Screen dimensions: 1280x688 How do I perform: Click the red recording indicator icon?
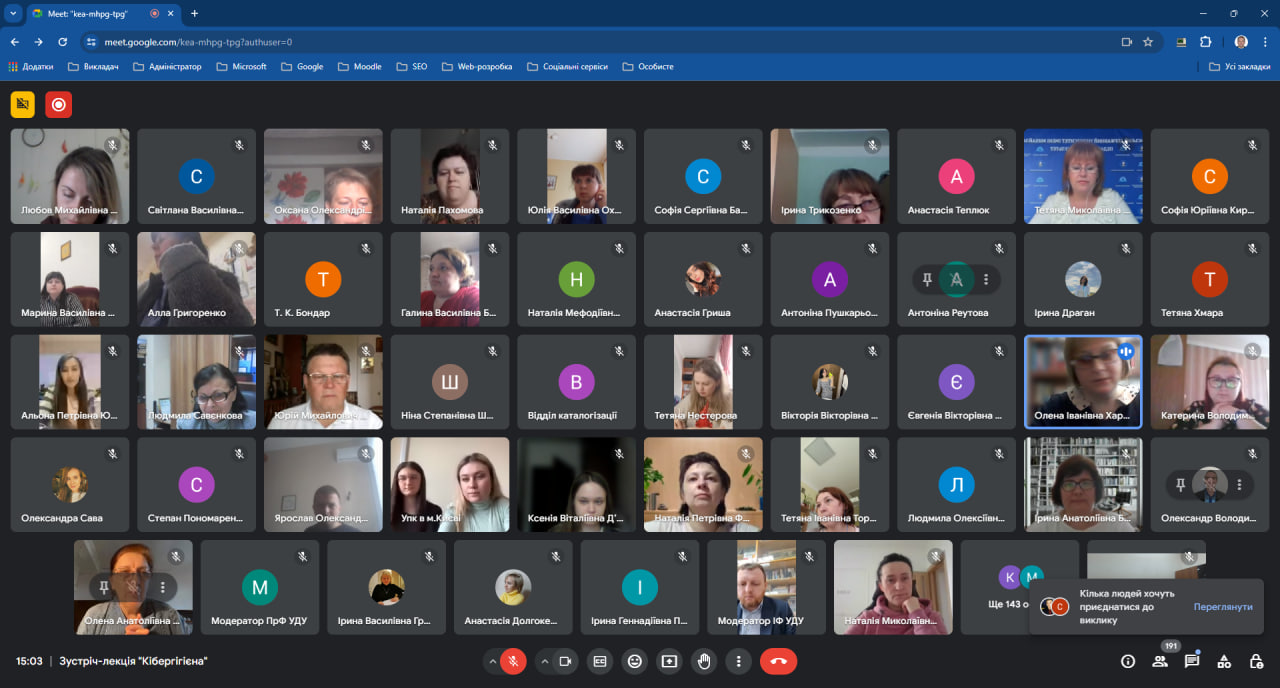(58, 104)
